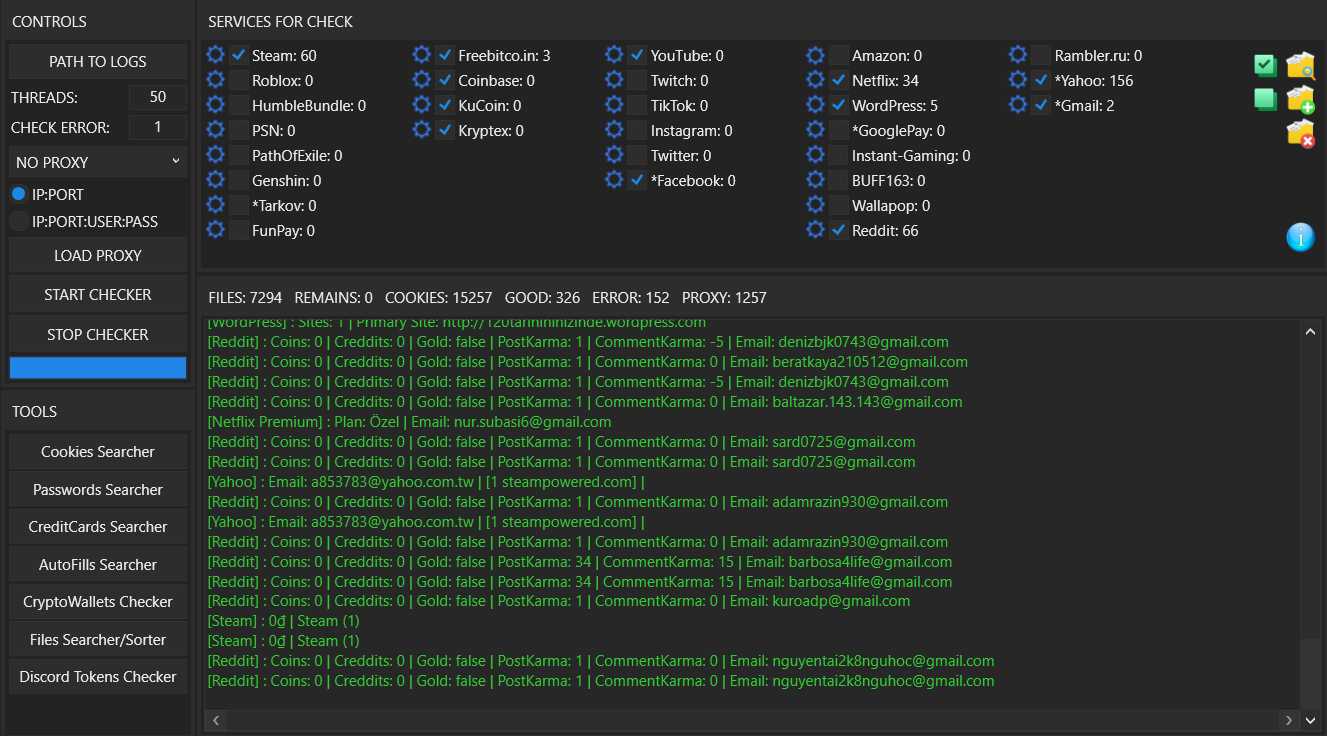The image size is (1327, 736).
Task: Open settings gear next to Freebitco.in
Action: [421, 55]
